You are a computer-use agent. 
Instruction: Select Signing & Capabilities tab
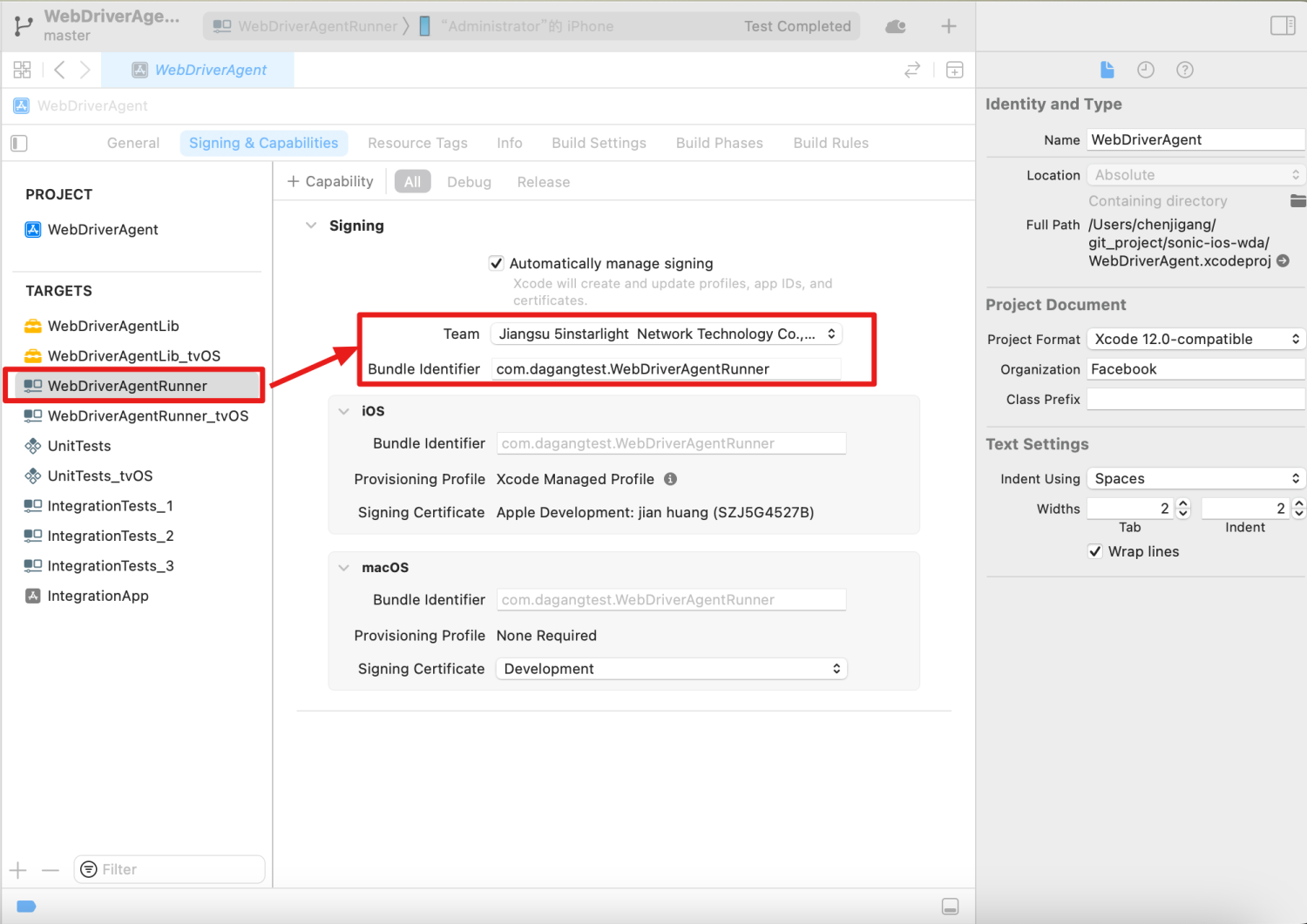[x=263, y=143]
